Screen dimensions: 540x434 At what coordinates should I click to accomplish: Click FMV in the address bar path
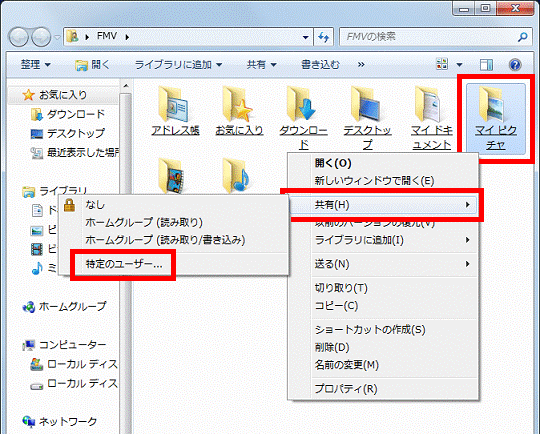click(x=107, y=36)
